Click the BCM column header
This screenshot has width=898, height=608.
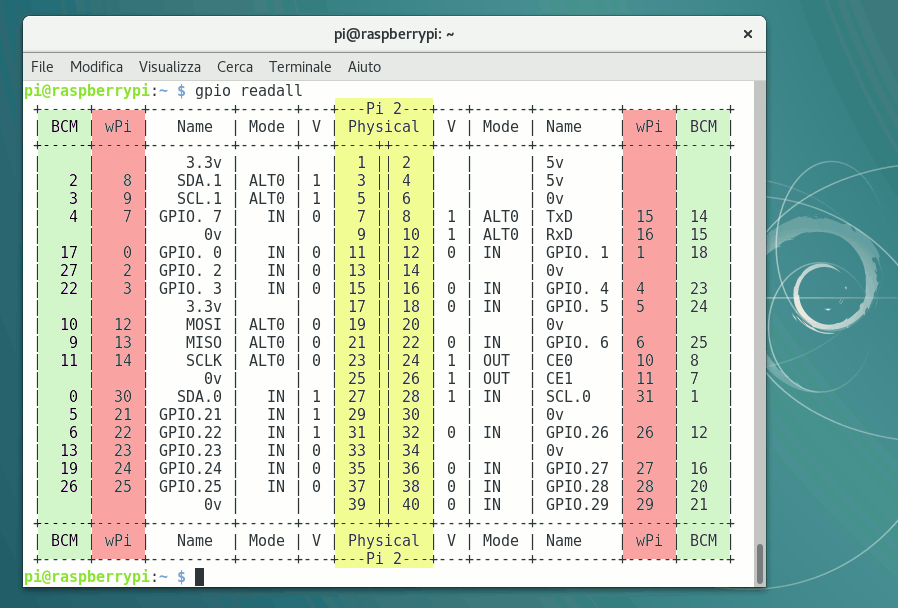[65, 126]
